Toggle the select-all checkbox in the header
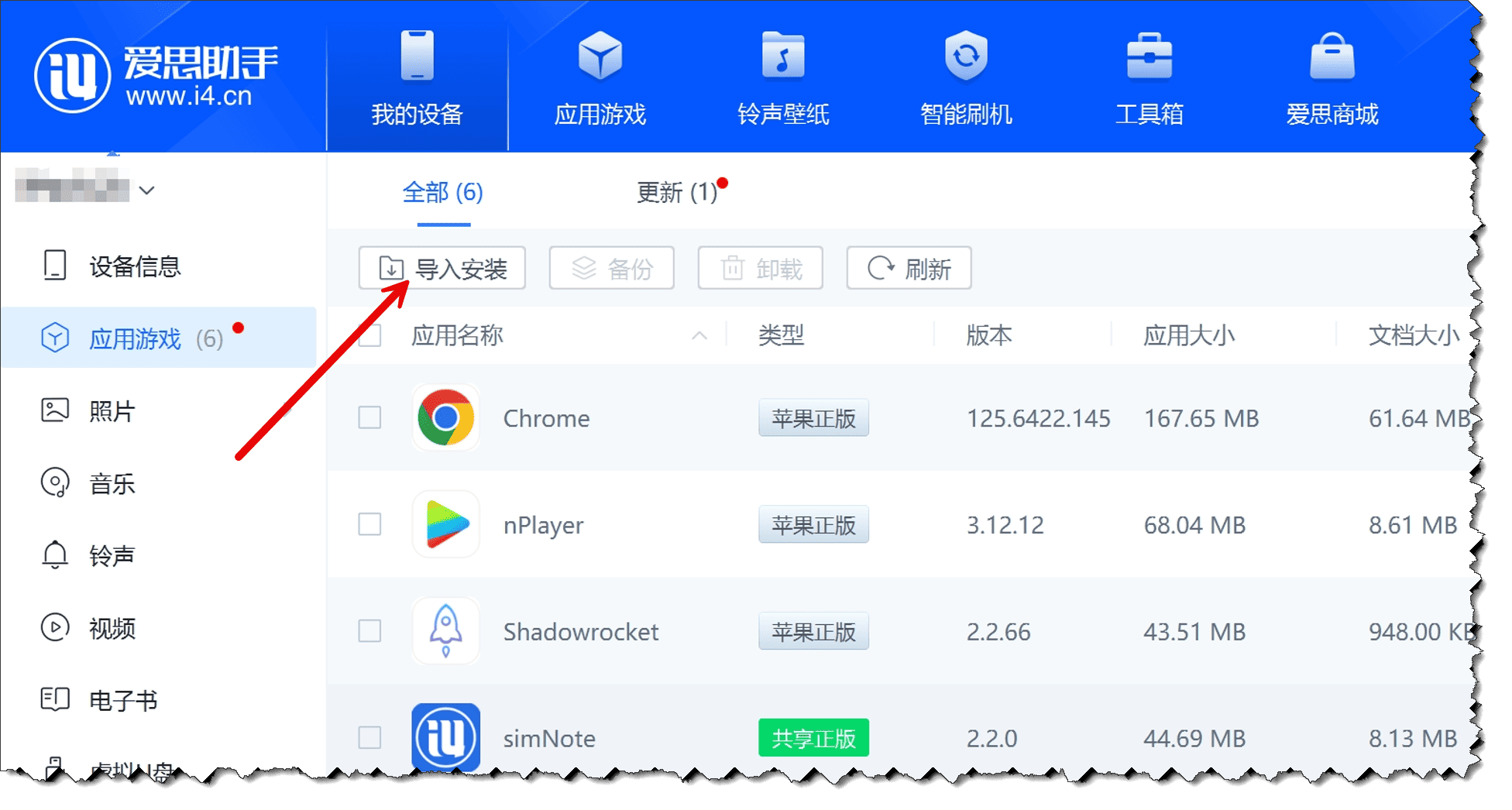Viewport: 1512px width, 810px height. click(369, 335)
